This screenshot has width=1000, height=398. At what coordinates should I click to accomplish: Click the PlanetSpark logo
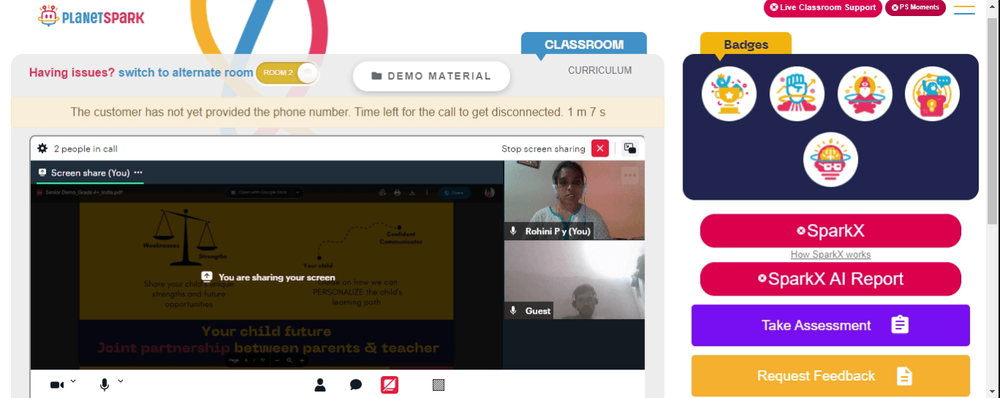point(91,16)
